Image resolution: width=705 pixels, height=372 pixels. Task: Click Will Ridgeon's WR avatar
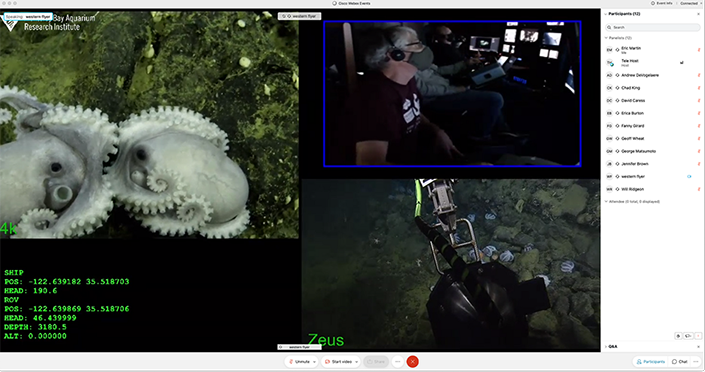609,189
